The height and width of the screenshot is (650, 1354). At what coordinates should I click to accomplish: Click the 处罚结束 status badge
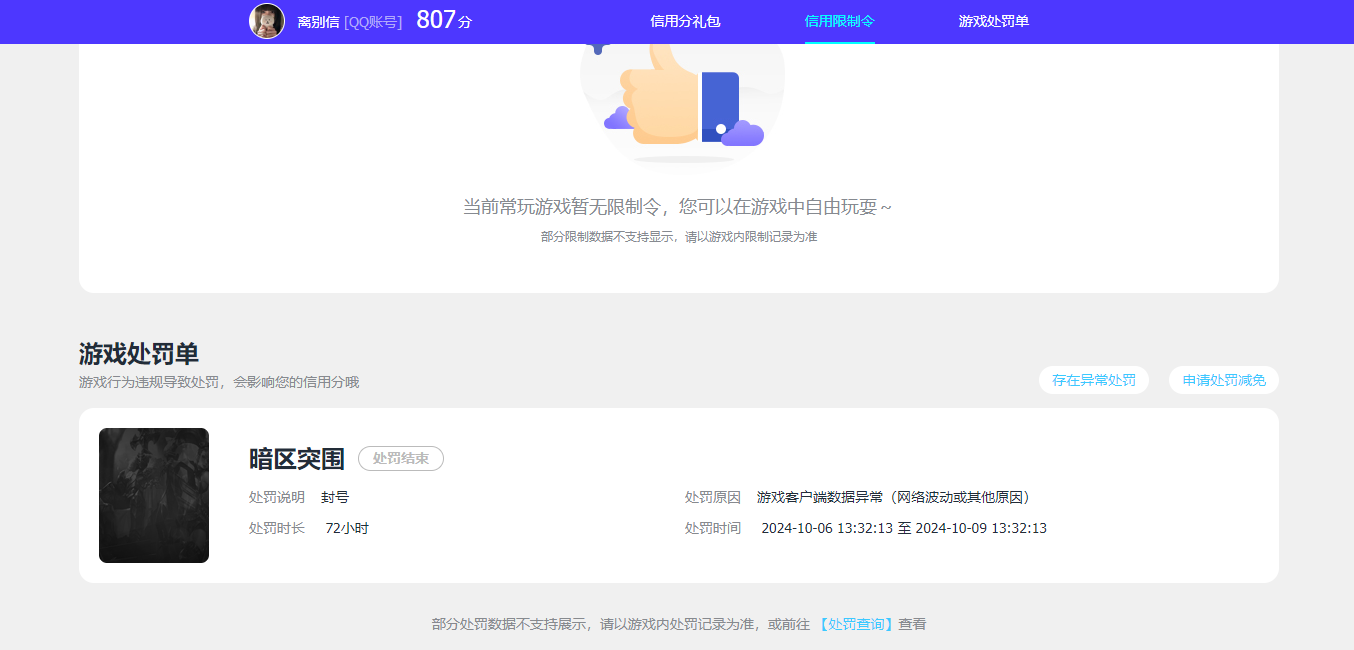pos(400,458)
